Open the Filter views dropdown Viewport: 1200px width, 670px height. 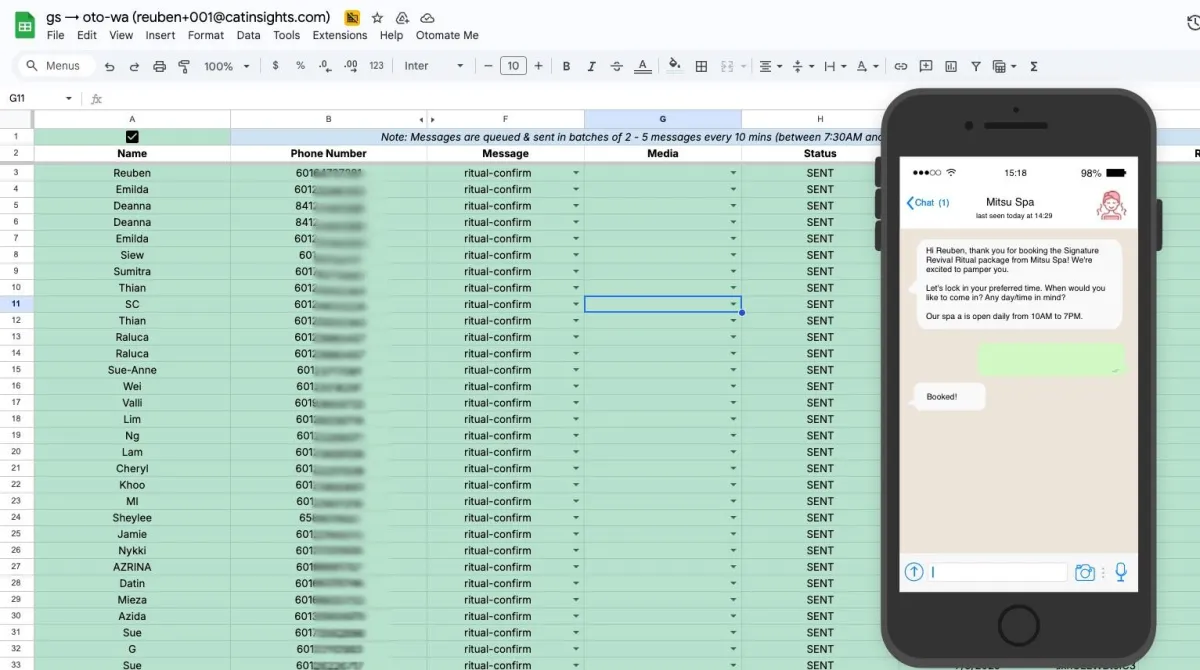pos(1005,66)
